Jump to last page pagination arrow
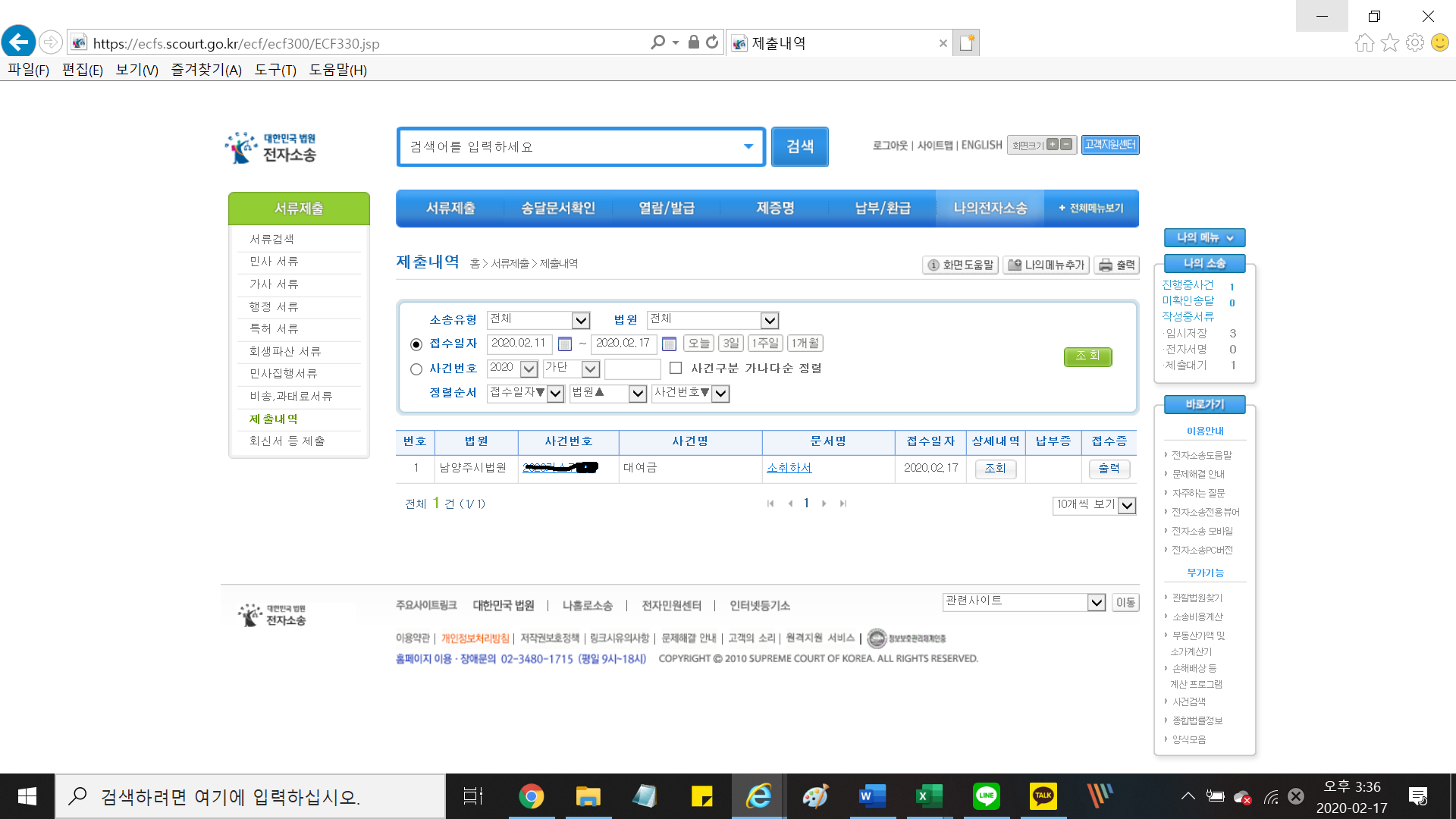Viewport: 1456px width, 819px height. (843, 504)
